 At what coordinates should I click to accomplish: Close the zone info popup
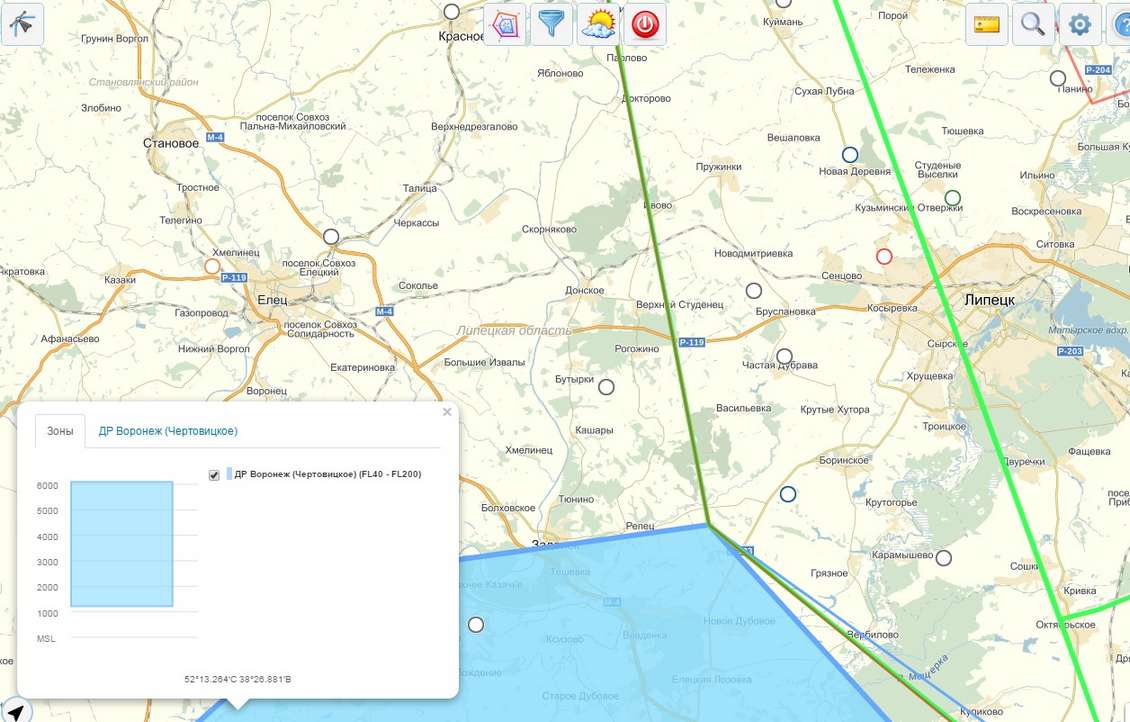pos(447,412)
